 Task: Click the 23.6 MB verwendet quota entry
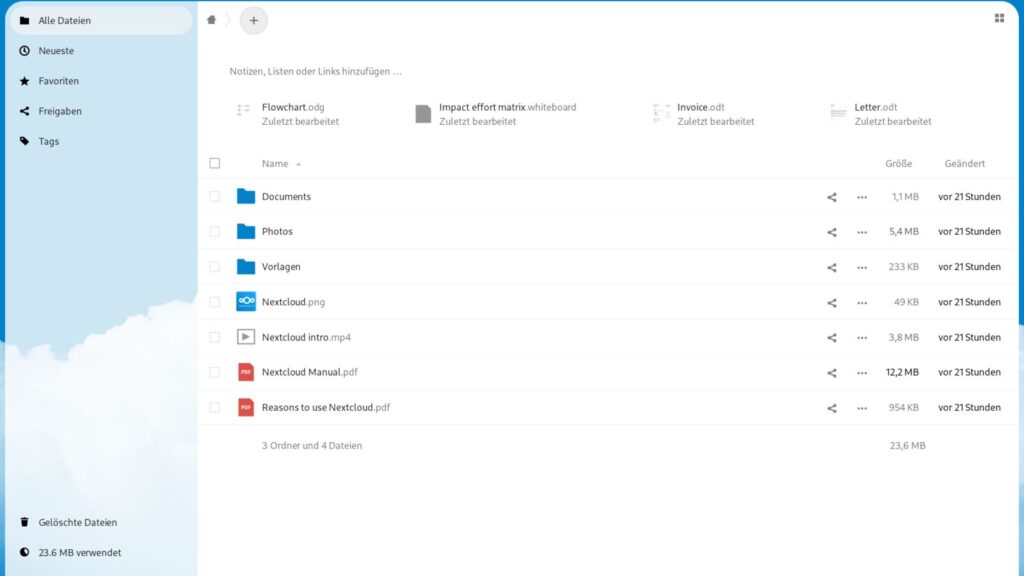pyautogui.click(x=101, y=552)
